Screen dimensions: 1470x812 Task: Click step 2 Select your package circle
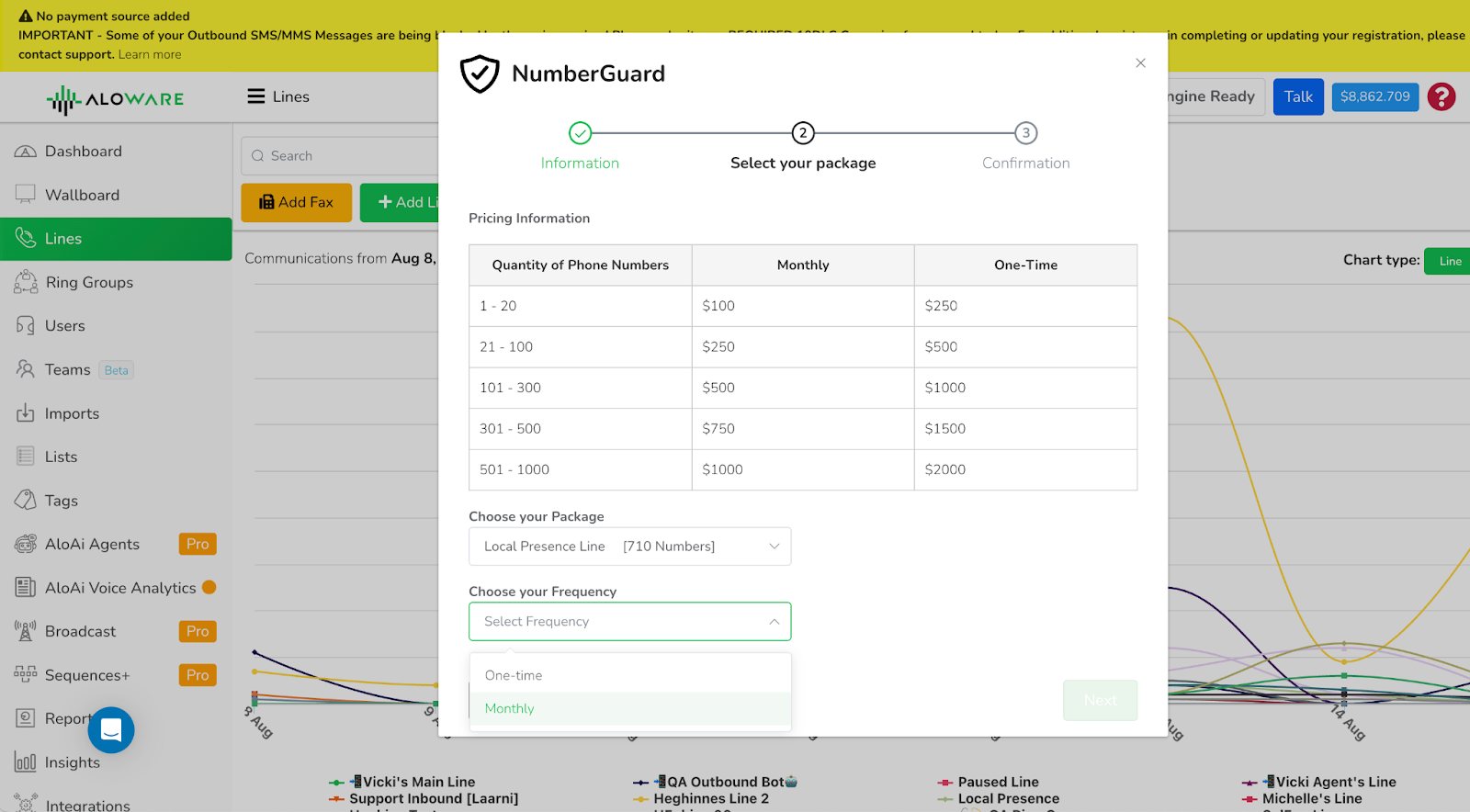pyautogui.click(x=803, y=133)
